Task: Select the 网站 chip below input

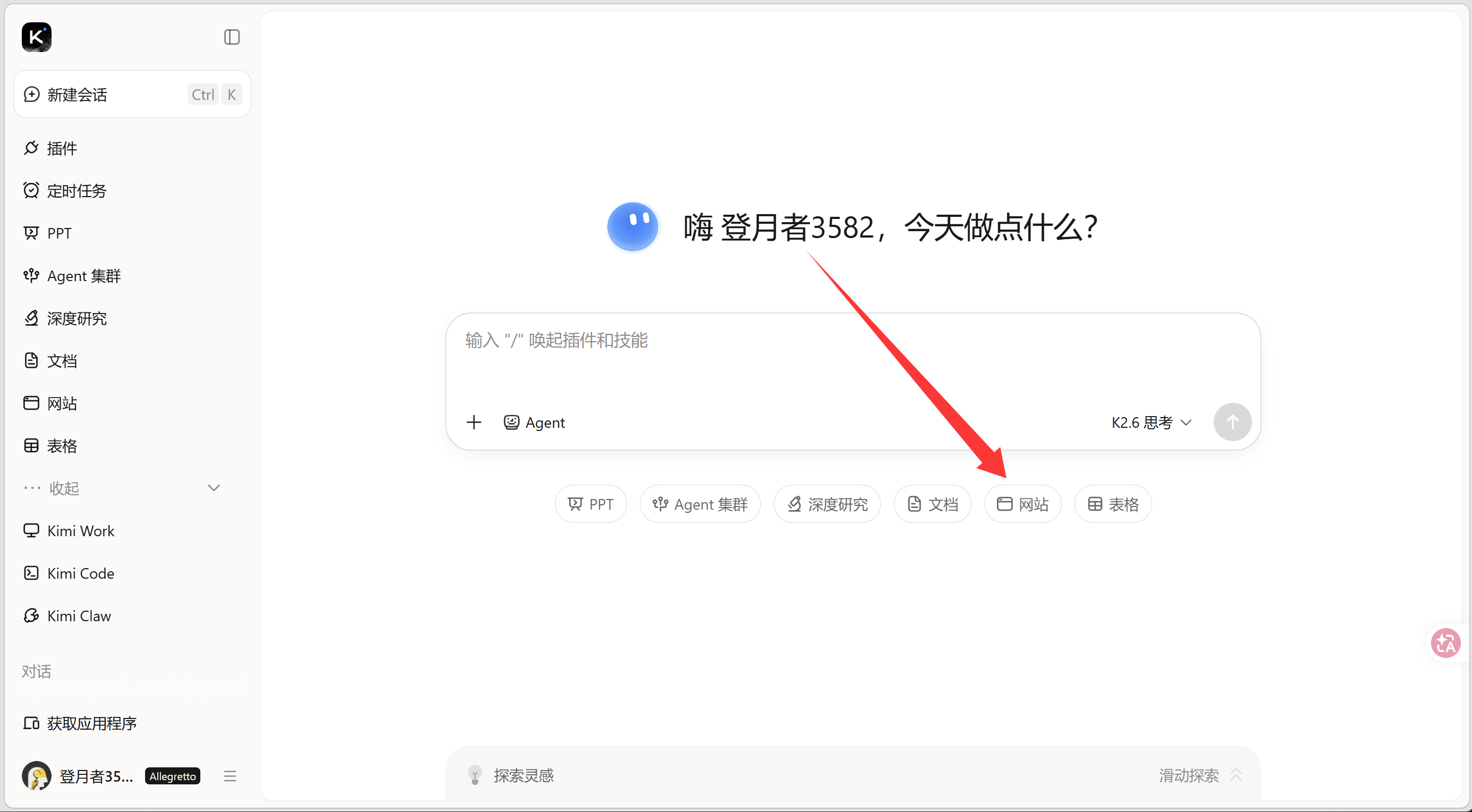Action: [1022, 504]
